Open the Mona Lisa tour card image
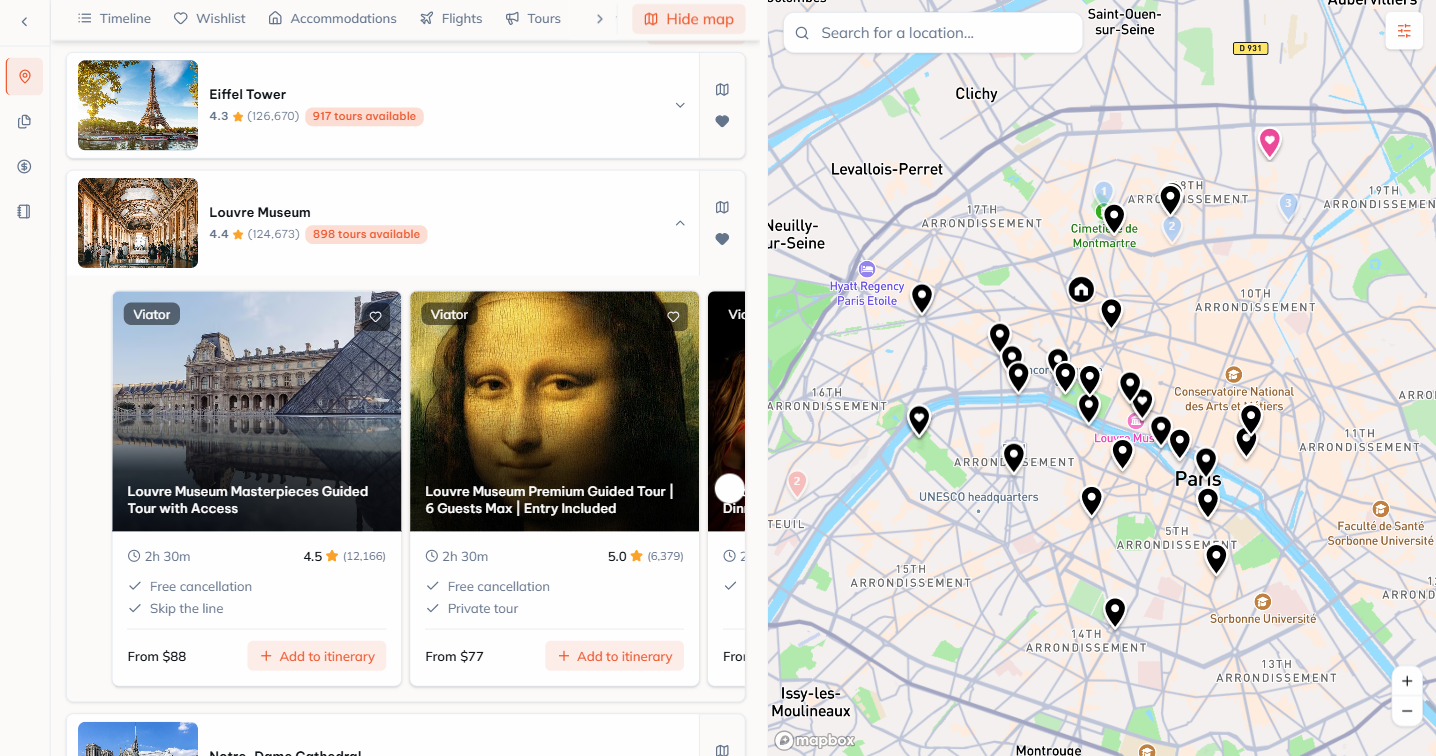This screenshot has height=756, width=1436. tap(555, 411)
